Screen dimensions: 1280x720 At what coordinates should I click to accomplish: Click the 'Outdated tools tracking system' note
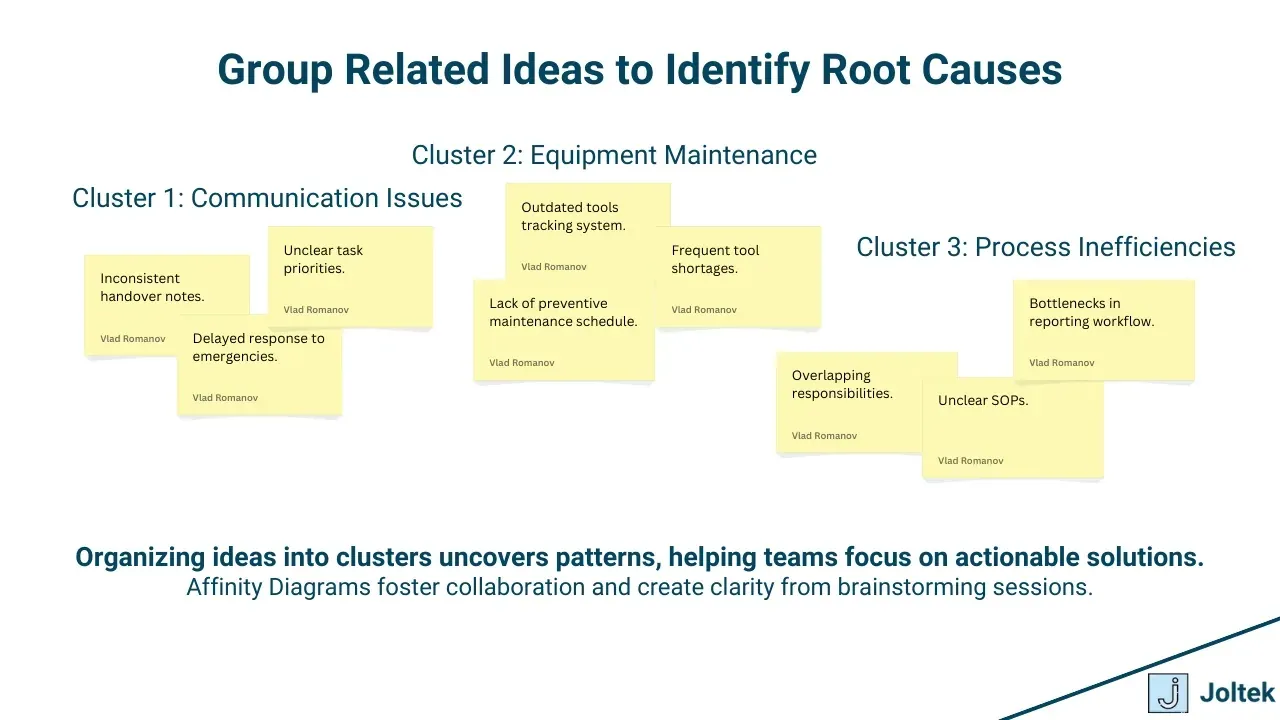588,233
